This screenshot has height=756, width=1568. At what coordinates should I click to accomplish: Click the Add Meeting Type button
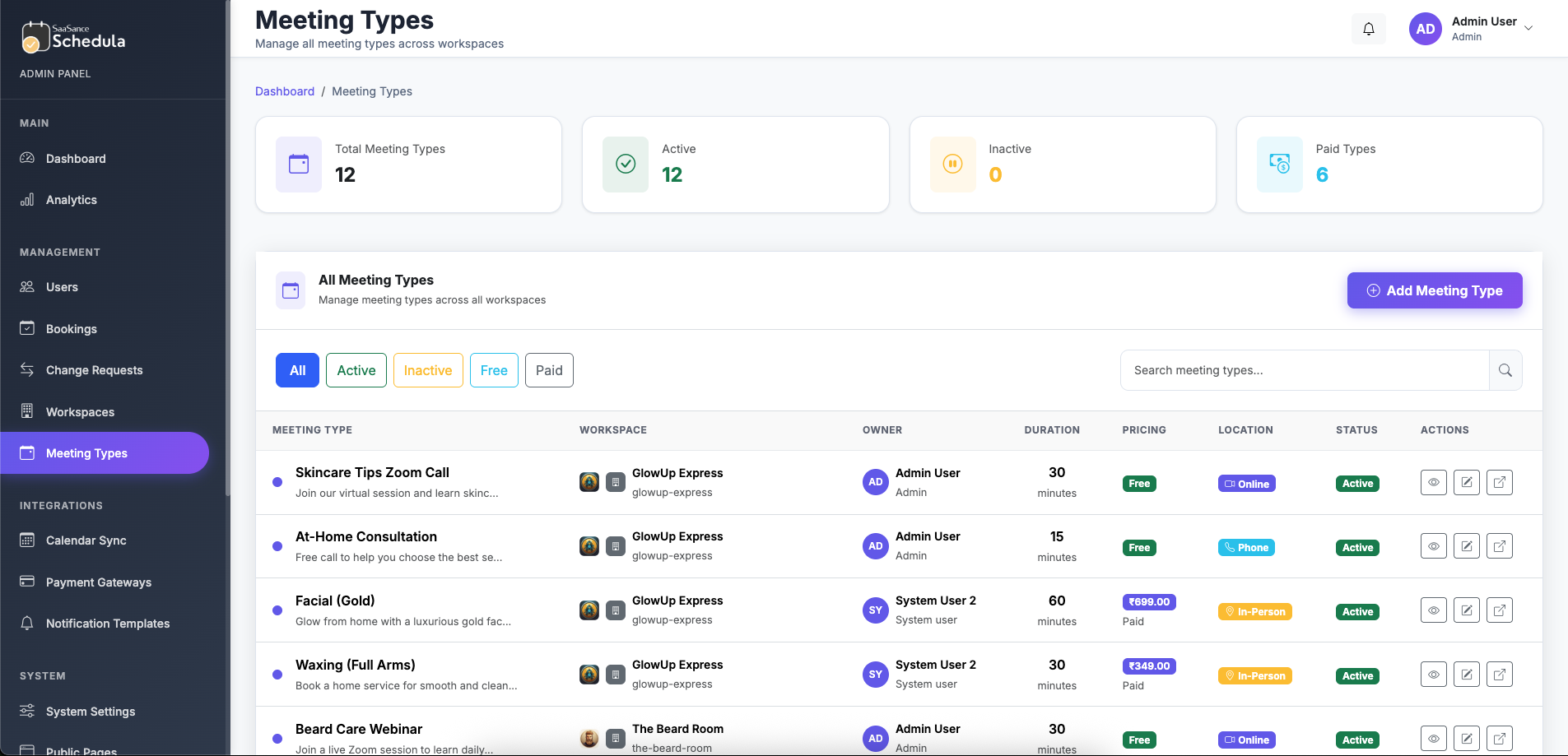[x=1434, y=290]
